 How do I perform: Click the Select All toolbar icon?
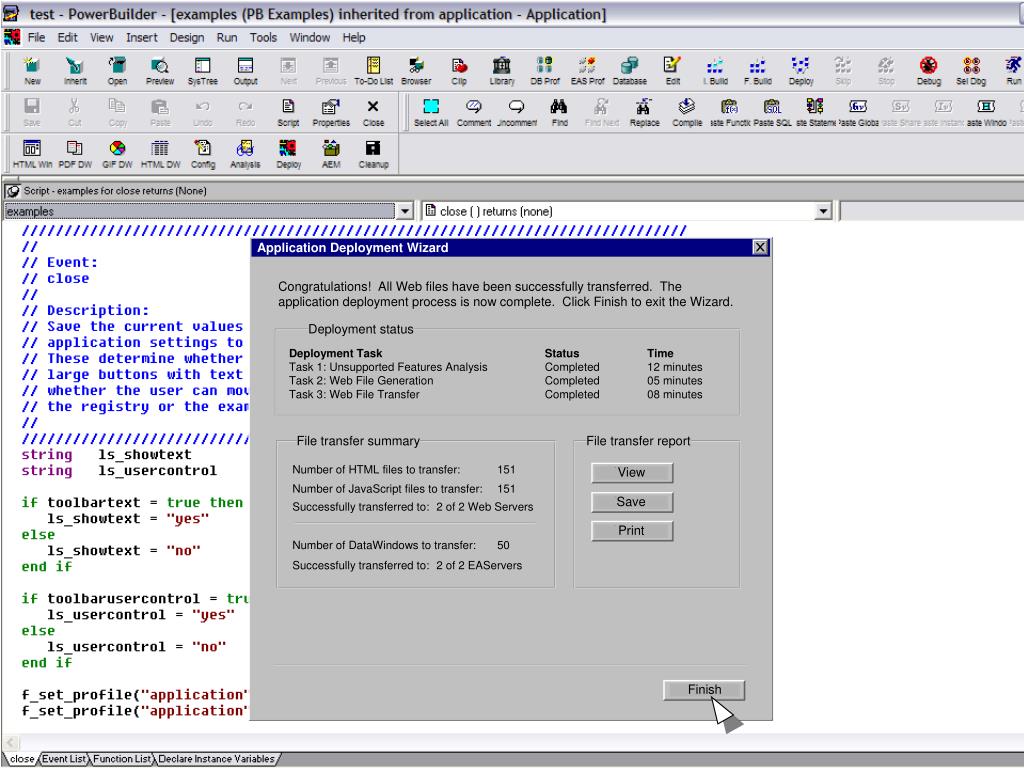(x=431, y=112)
